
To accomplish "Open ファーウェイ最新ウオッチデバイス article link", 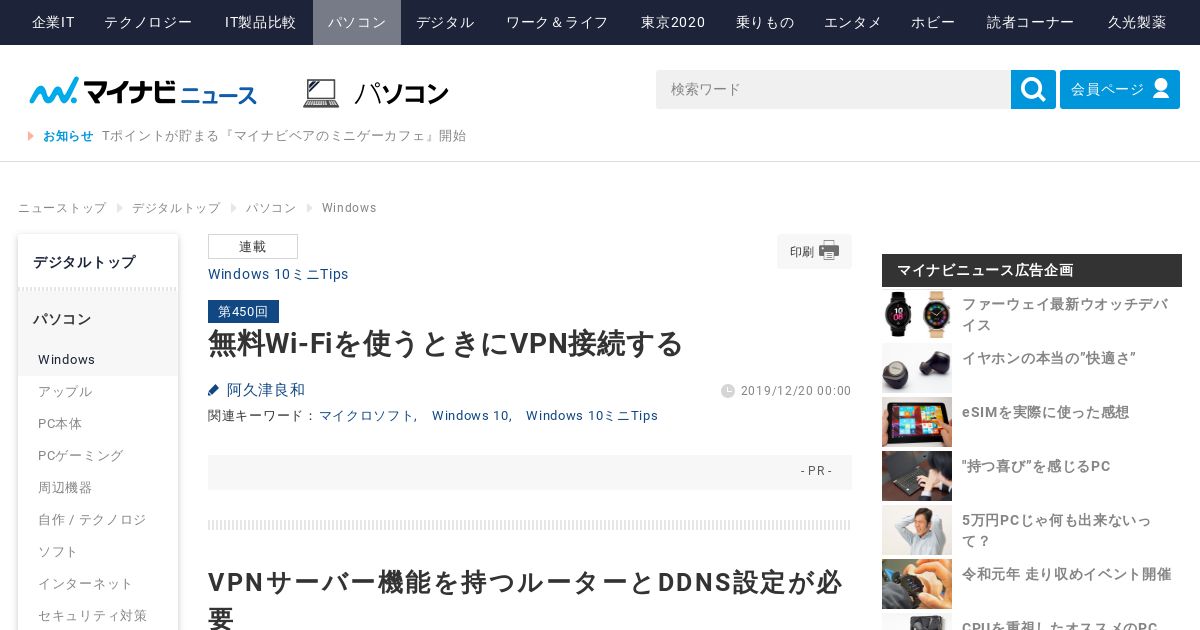I will (1064, 314).
